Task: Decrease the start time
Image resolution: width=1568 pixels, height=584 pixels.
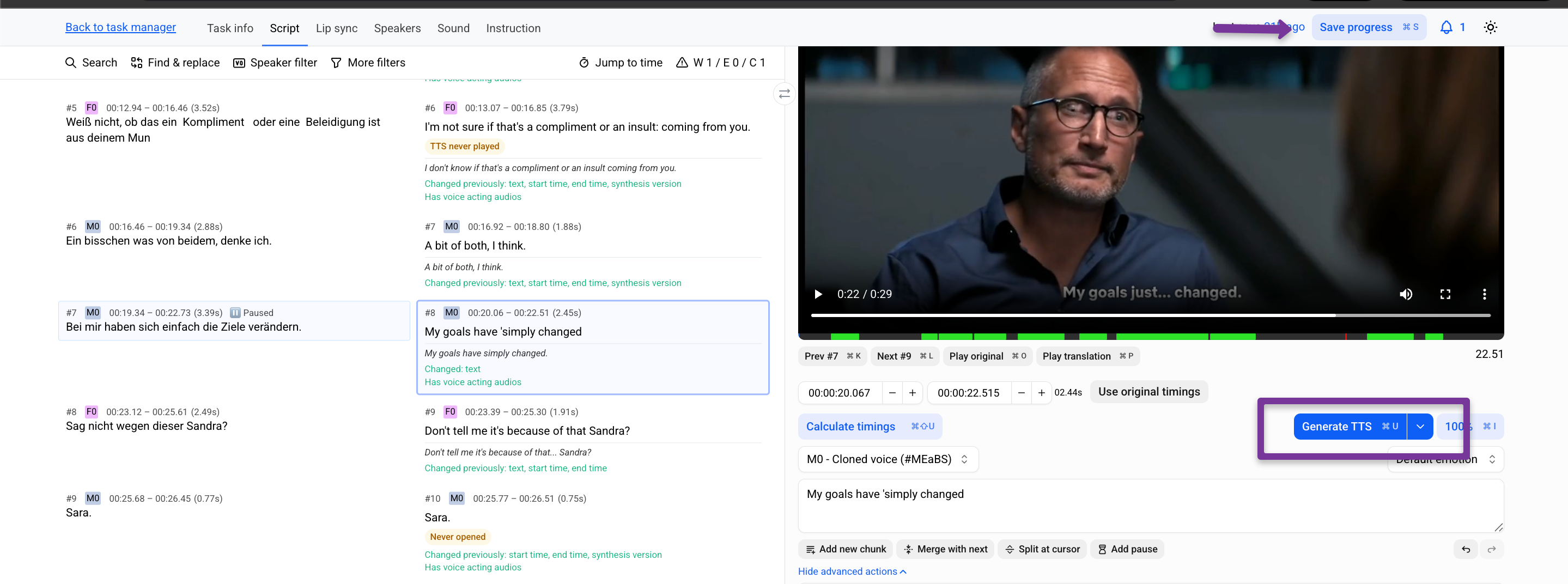Action: tap(892, 393)
